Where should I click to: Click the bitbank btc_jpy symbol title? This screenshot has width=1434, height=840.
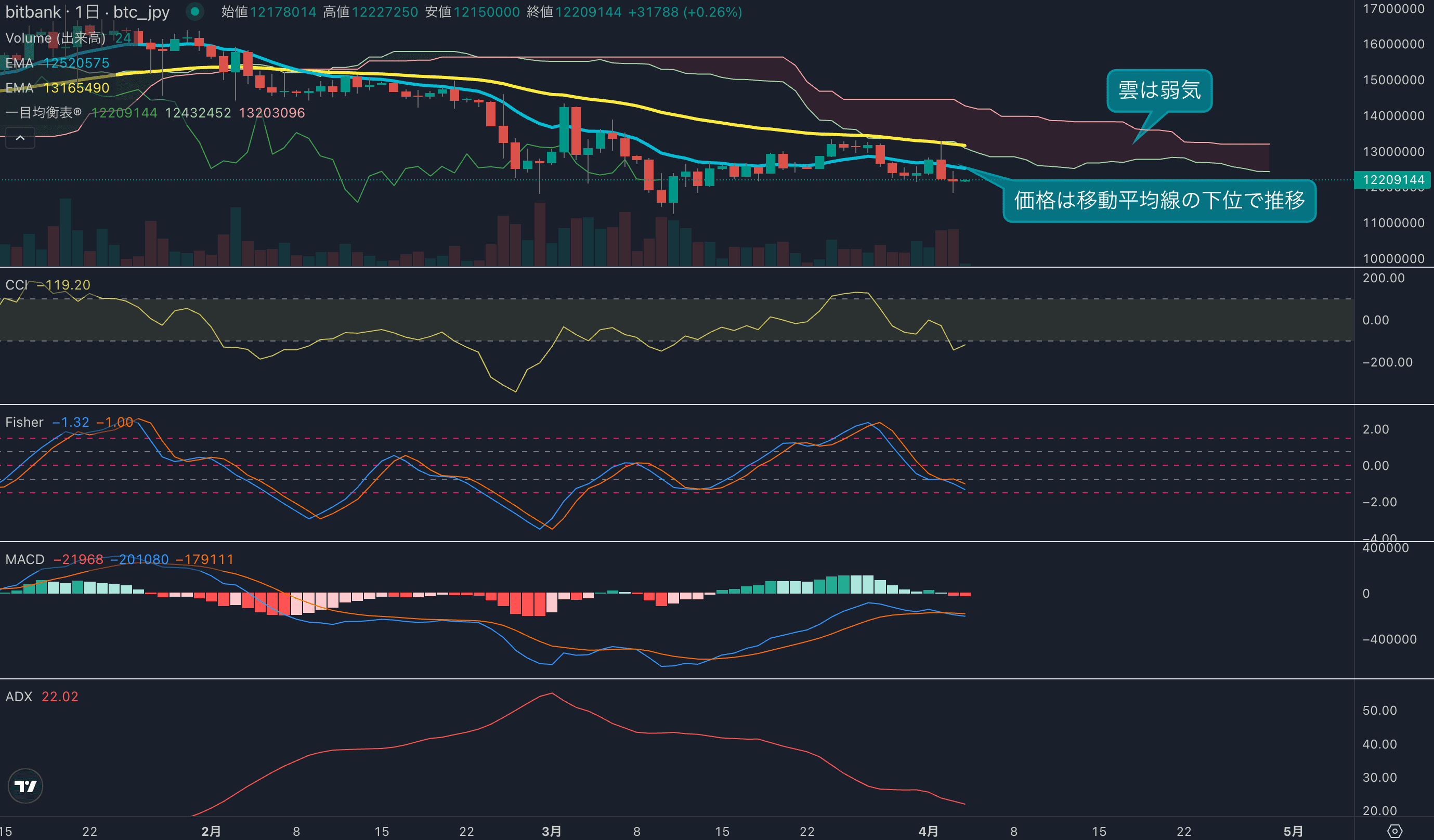coord(88,12)
